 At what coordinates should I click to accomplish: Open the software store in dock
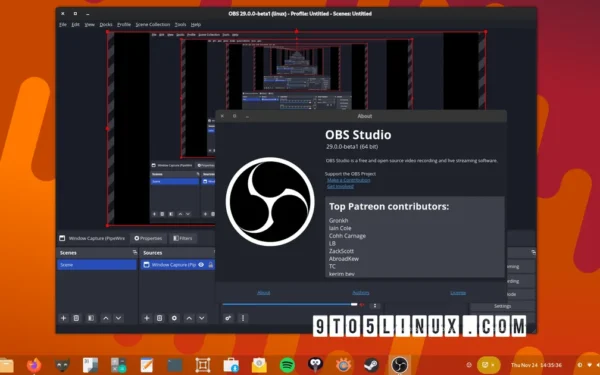pyautogui.click(x=231, y=365)
